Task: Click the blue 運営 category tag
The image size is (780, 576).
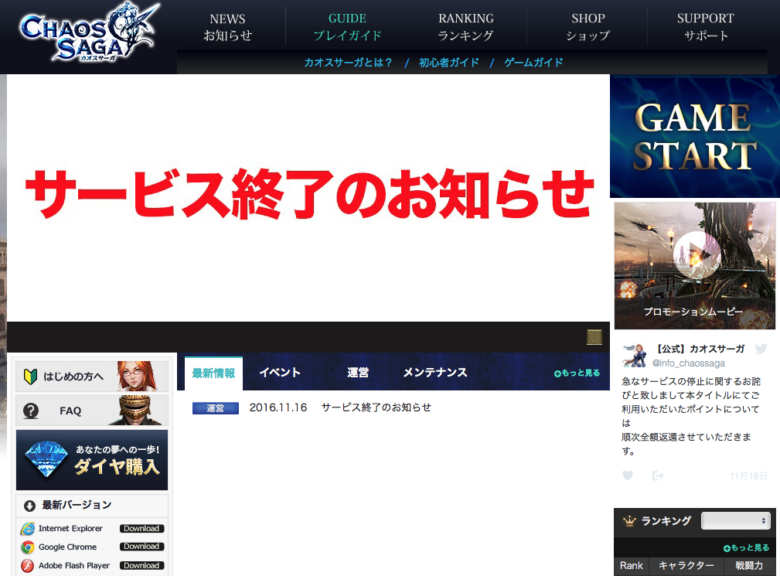Action: [215, 408]
